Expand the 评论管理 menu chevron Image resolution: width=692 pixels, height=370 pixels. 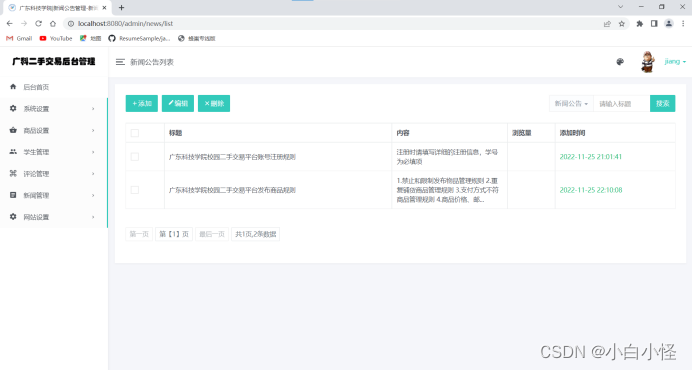click(93, 174)
